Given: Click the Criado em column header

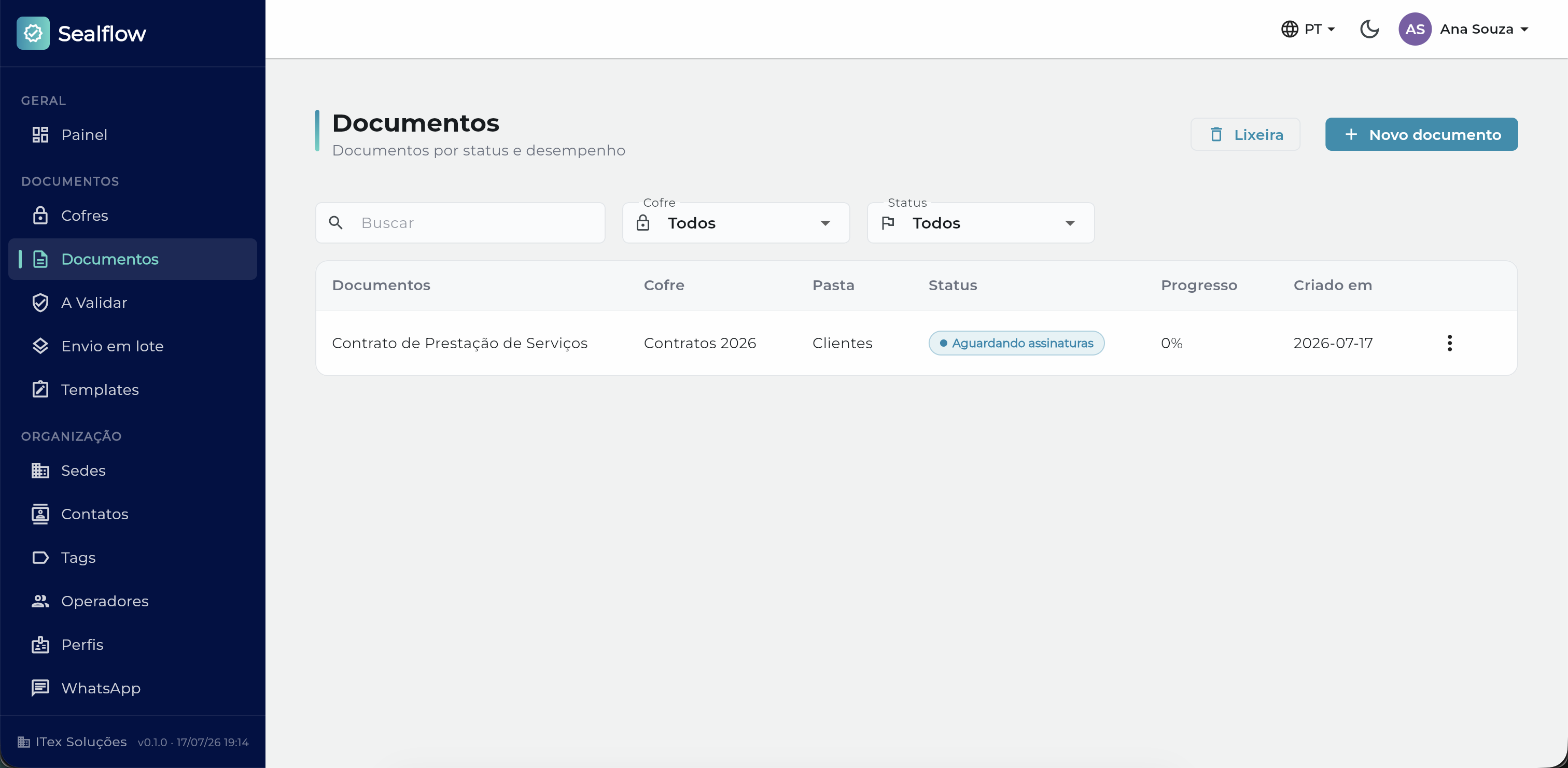Looking at the screenshot, I should (x=1333, y=286).
